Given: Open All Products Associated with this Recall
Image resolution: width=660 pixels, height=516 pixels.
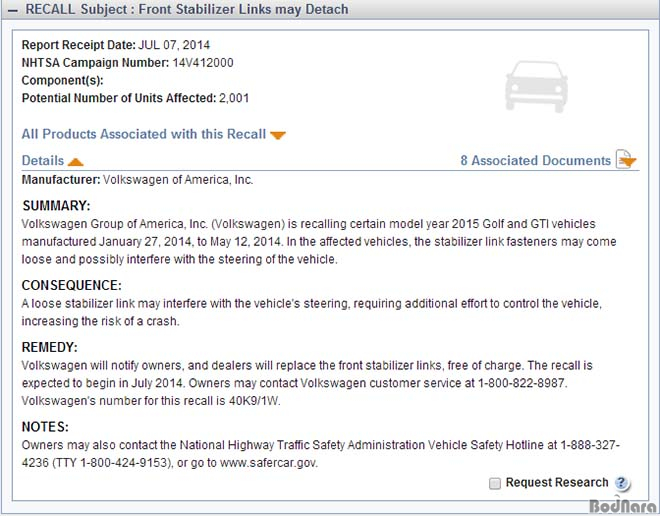Looking at the screenshot, I should point(144,134).
